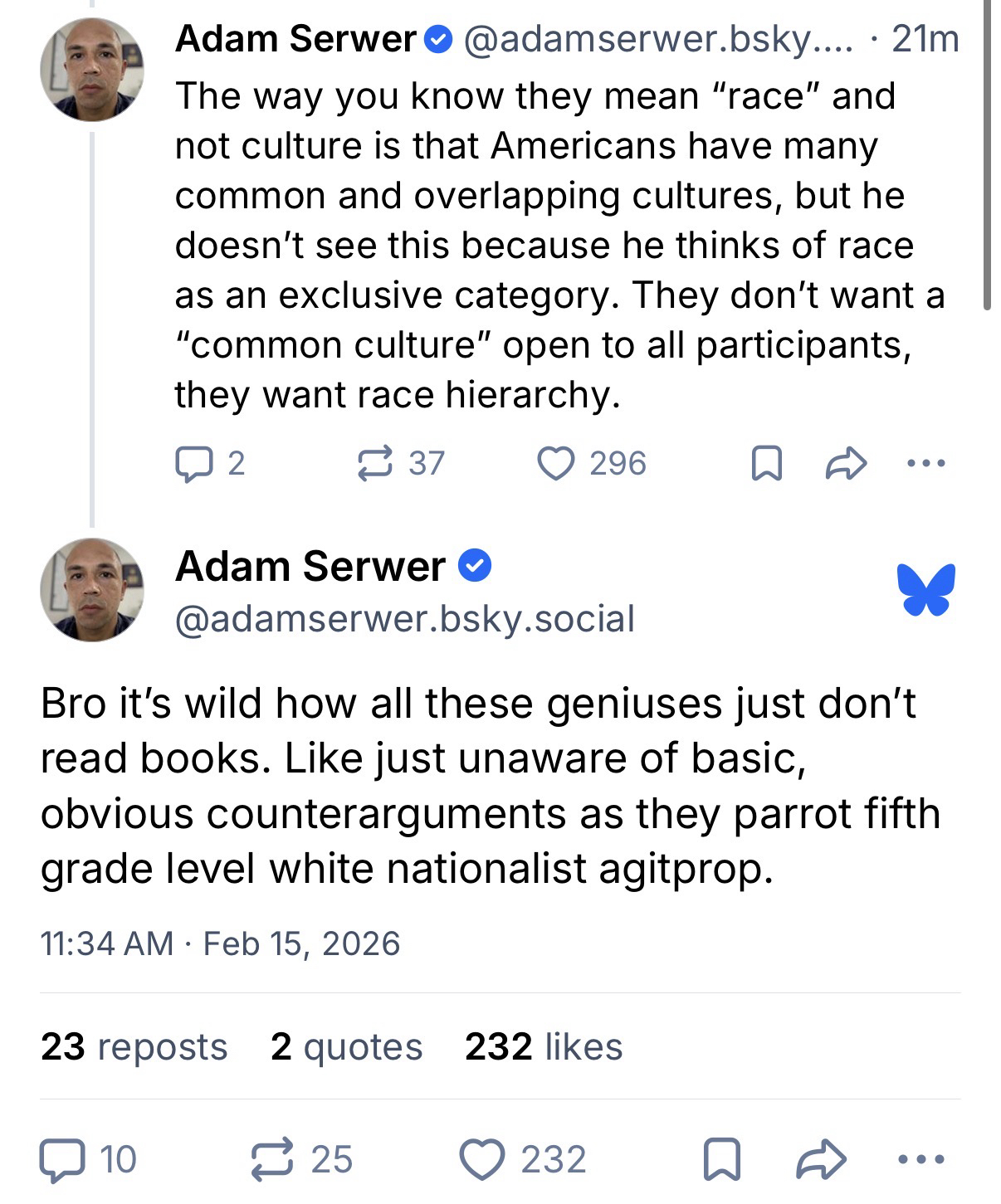This screenshot has height=1204, width=1001.
Task: Click the 11:34 AM Feb 15, 2026 timestamp
Action: coord(220,943)
